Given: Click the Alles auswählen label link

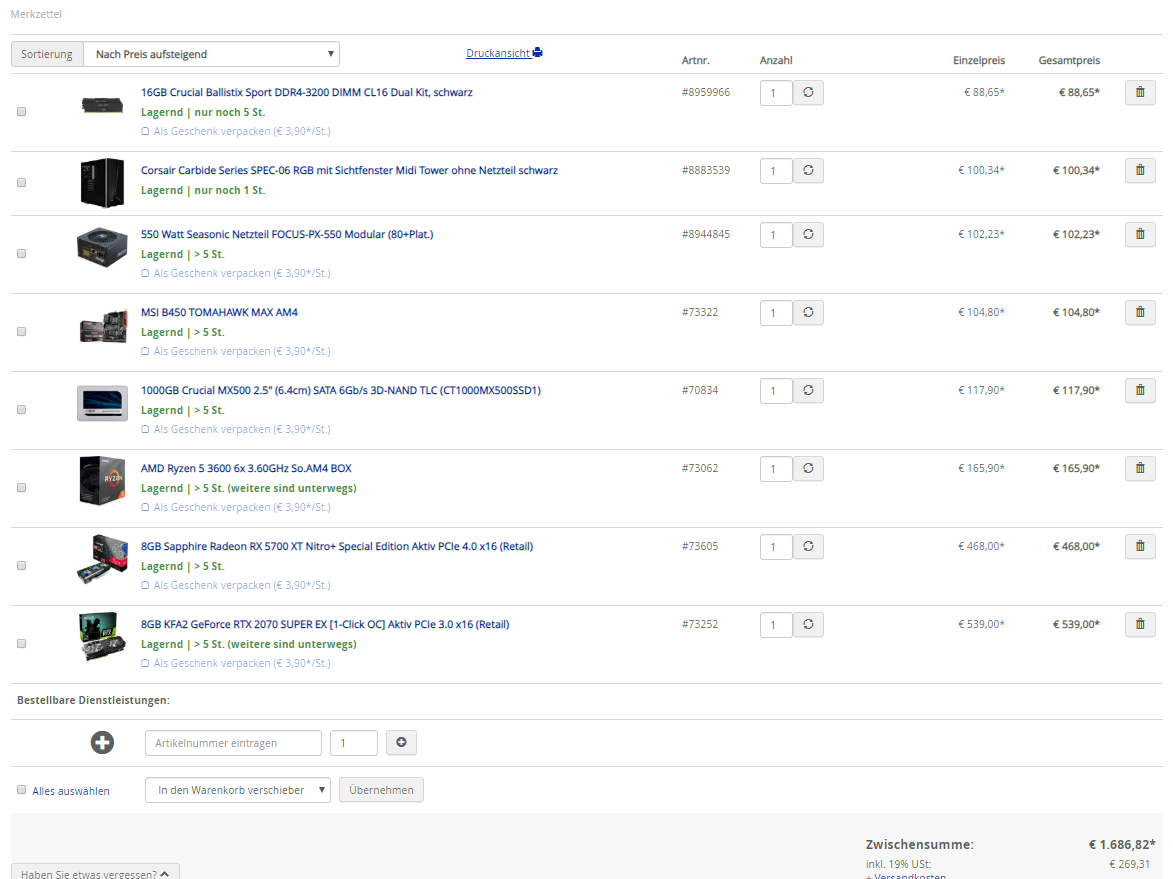Looking at the screenshot, I should (x=70, y=791).
